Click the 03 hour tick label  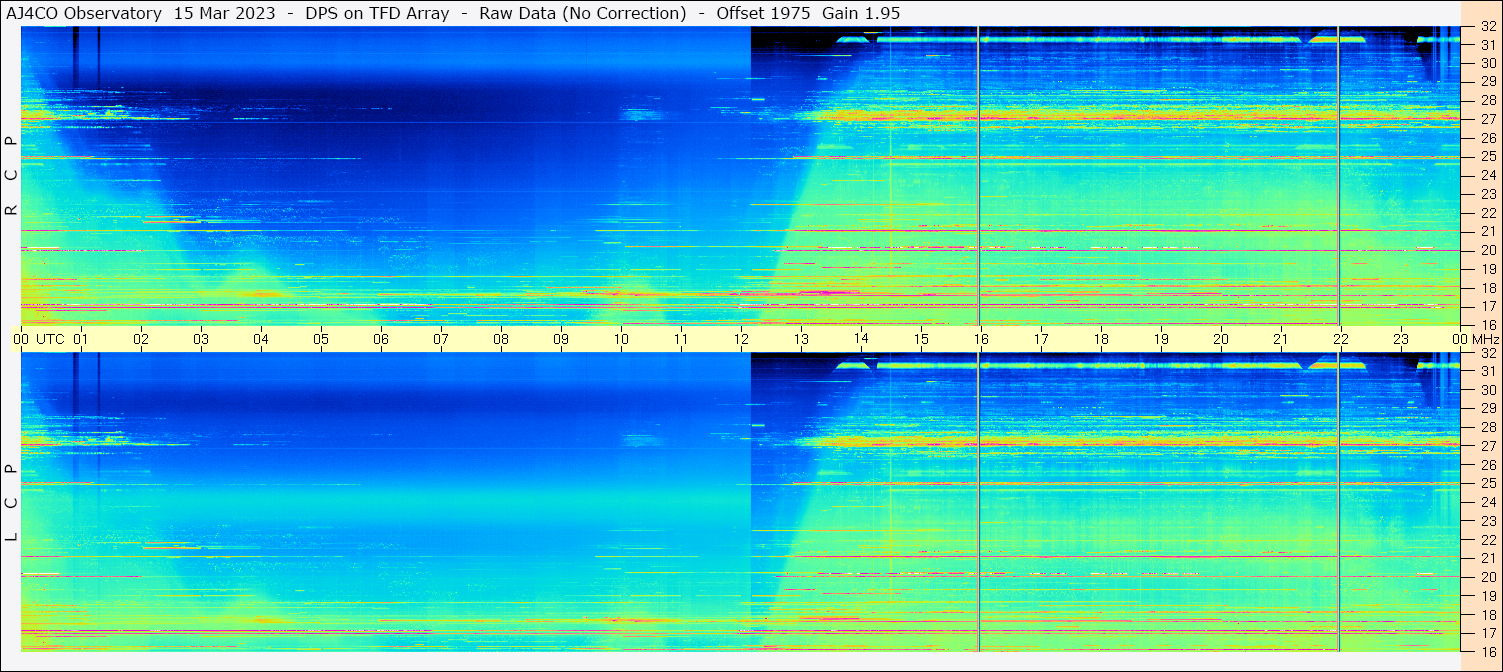tap(201, 339)
